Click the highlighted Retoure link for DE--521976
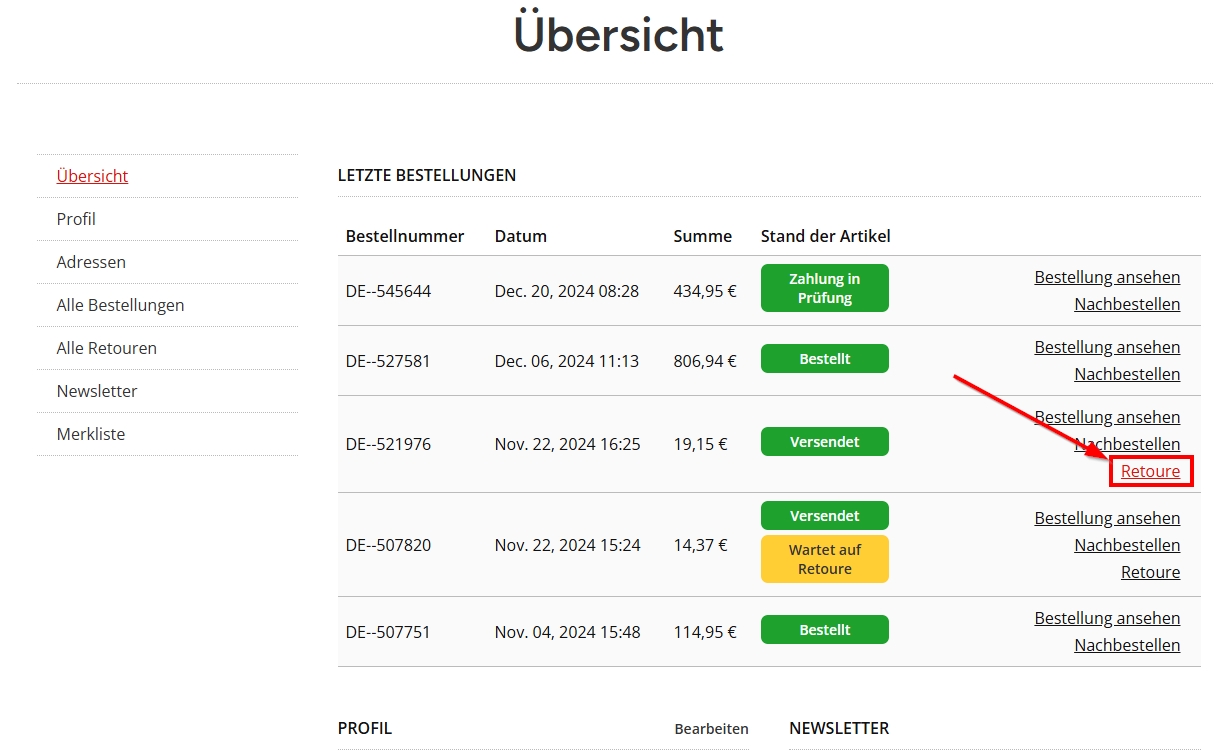This screenshot has width=1214, height=751. (1150, 470)
